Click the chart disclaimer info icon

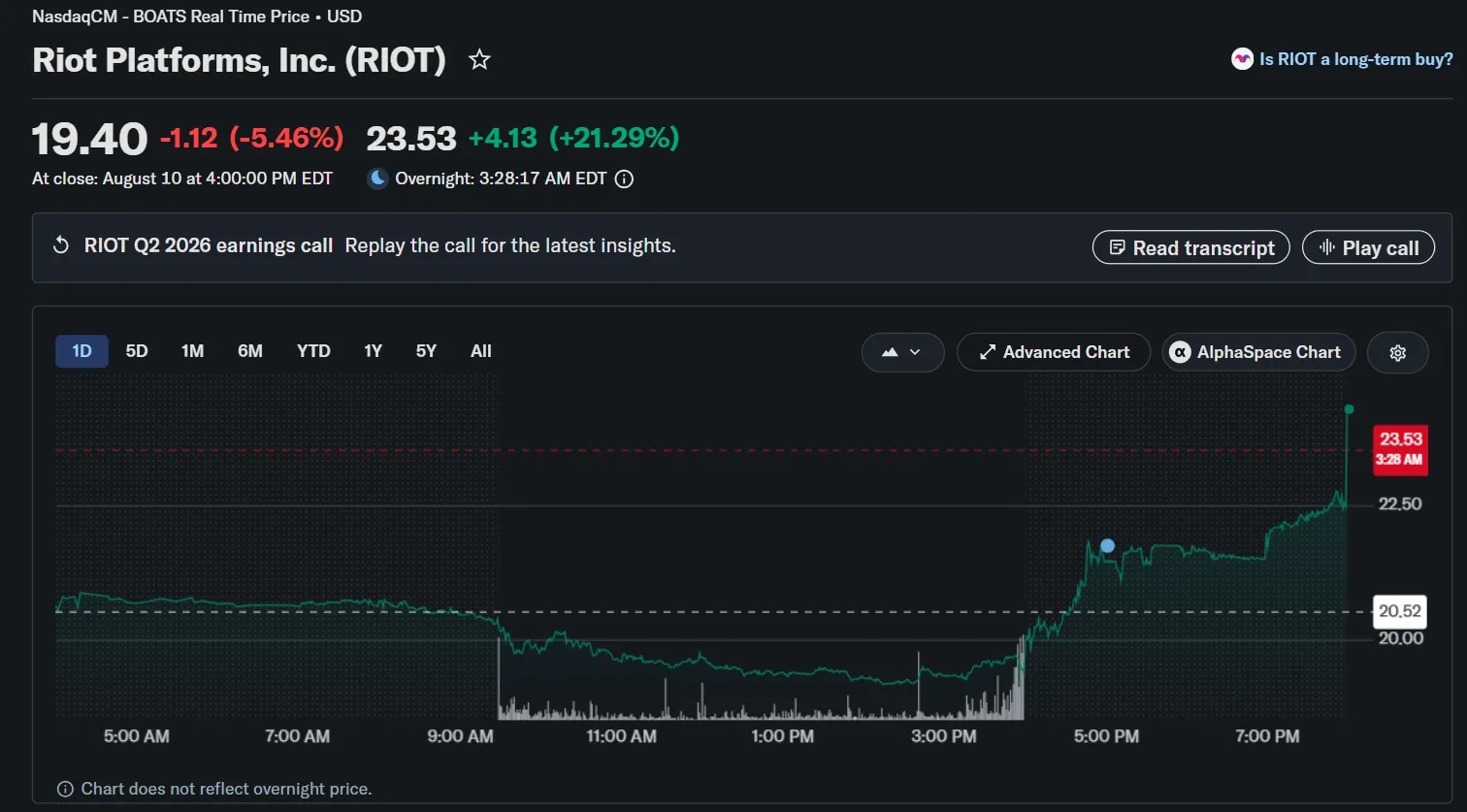pos(65,789)
